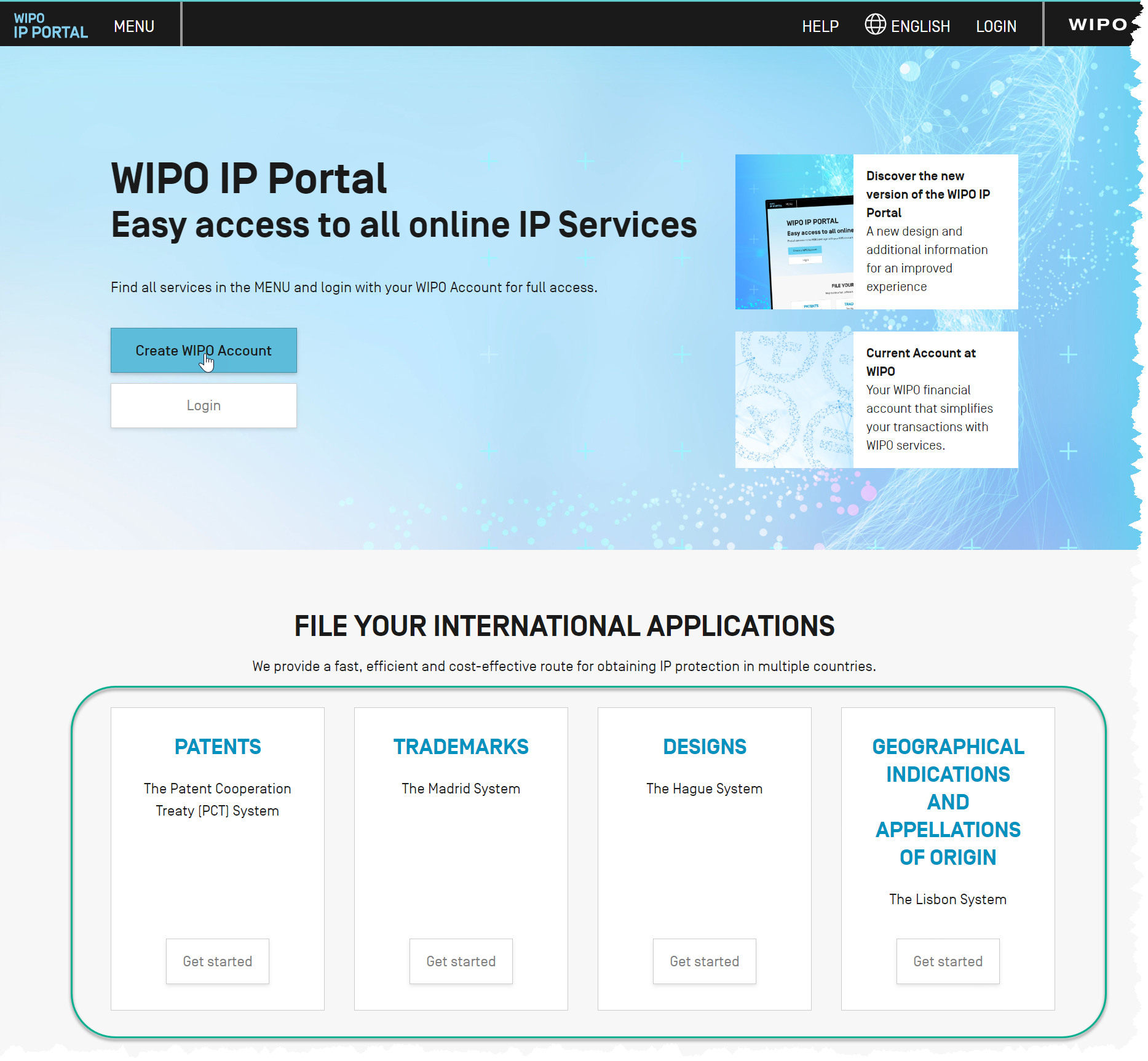Click 'Your WIPO financial account' description
This screenshot has width=1148, height=1061.
pyautogui.click(x=930, y=418)
